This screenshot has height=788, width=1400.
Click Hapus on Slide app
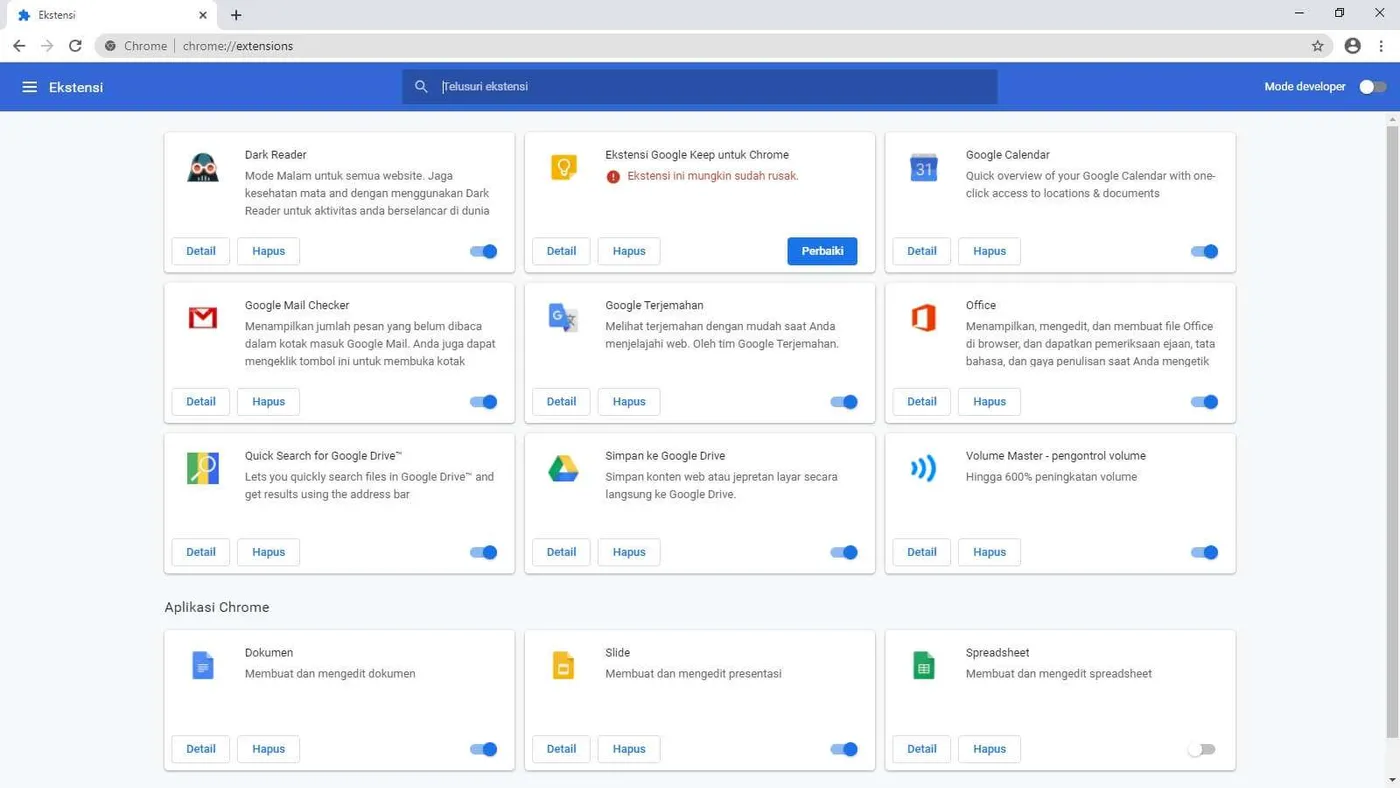(629, 749)
